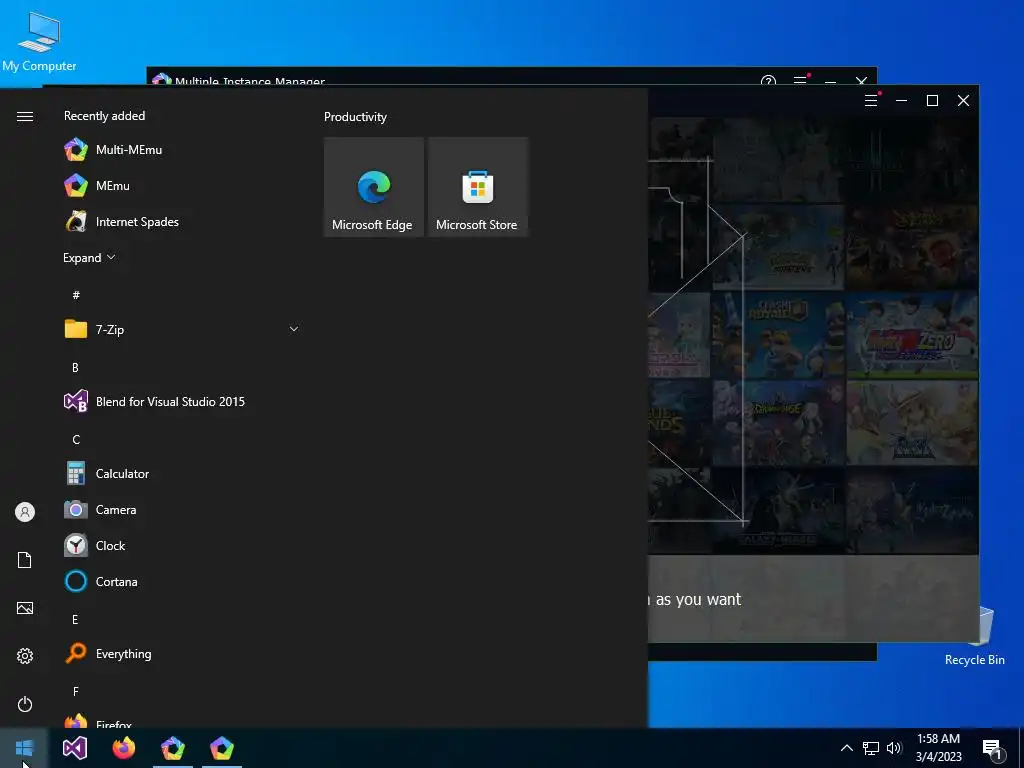1024x768 pixels.
Task: Expand the Start menu hamburger navigation
Action: pyautogui.click(x=25, y=116)
